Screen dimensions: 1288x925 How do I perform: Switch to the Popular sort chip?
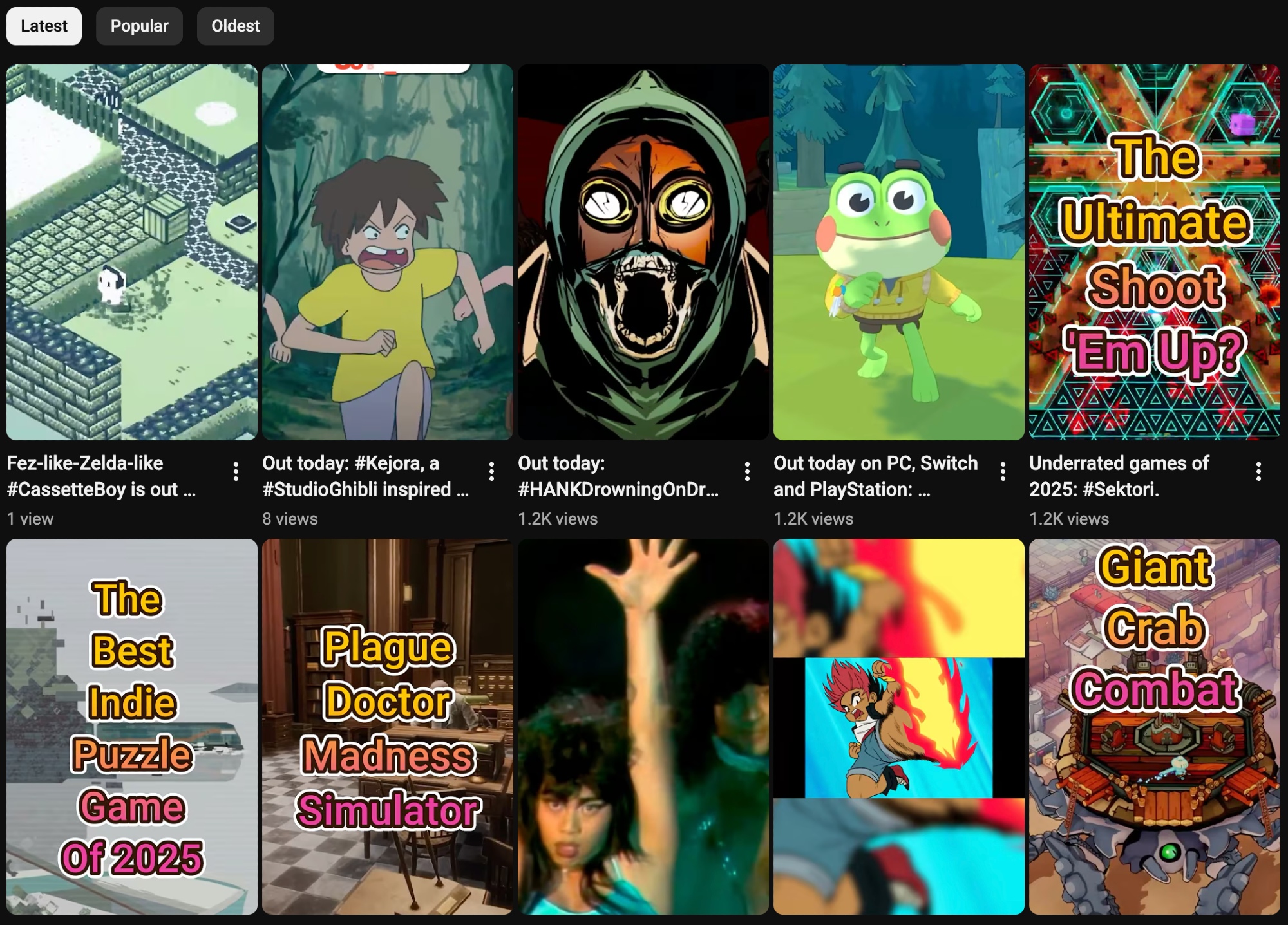click(x=139, y=26)
